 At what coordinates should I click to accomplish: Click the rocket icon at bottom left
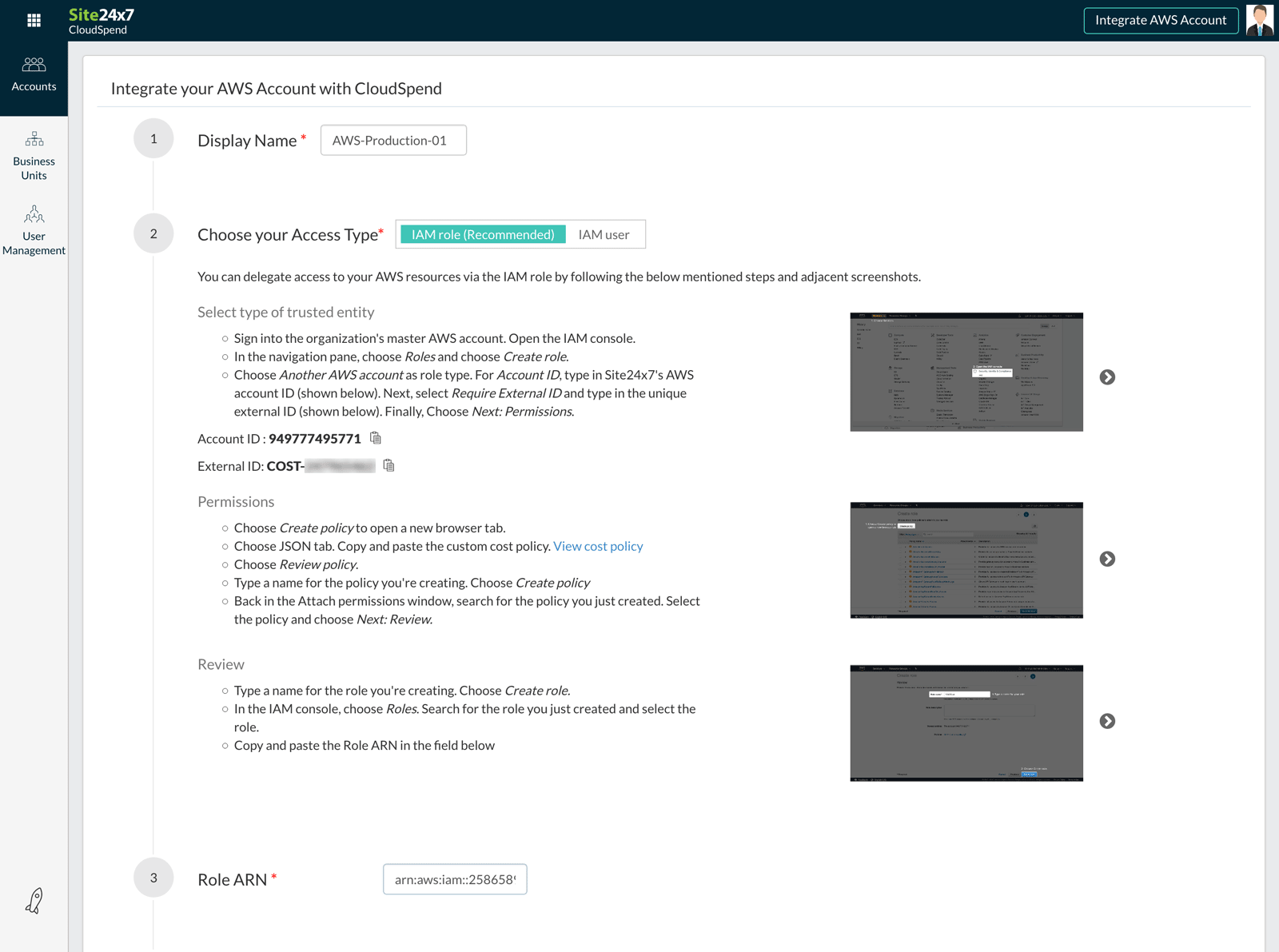tap(33, 901)
